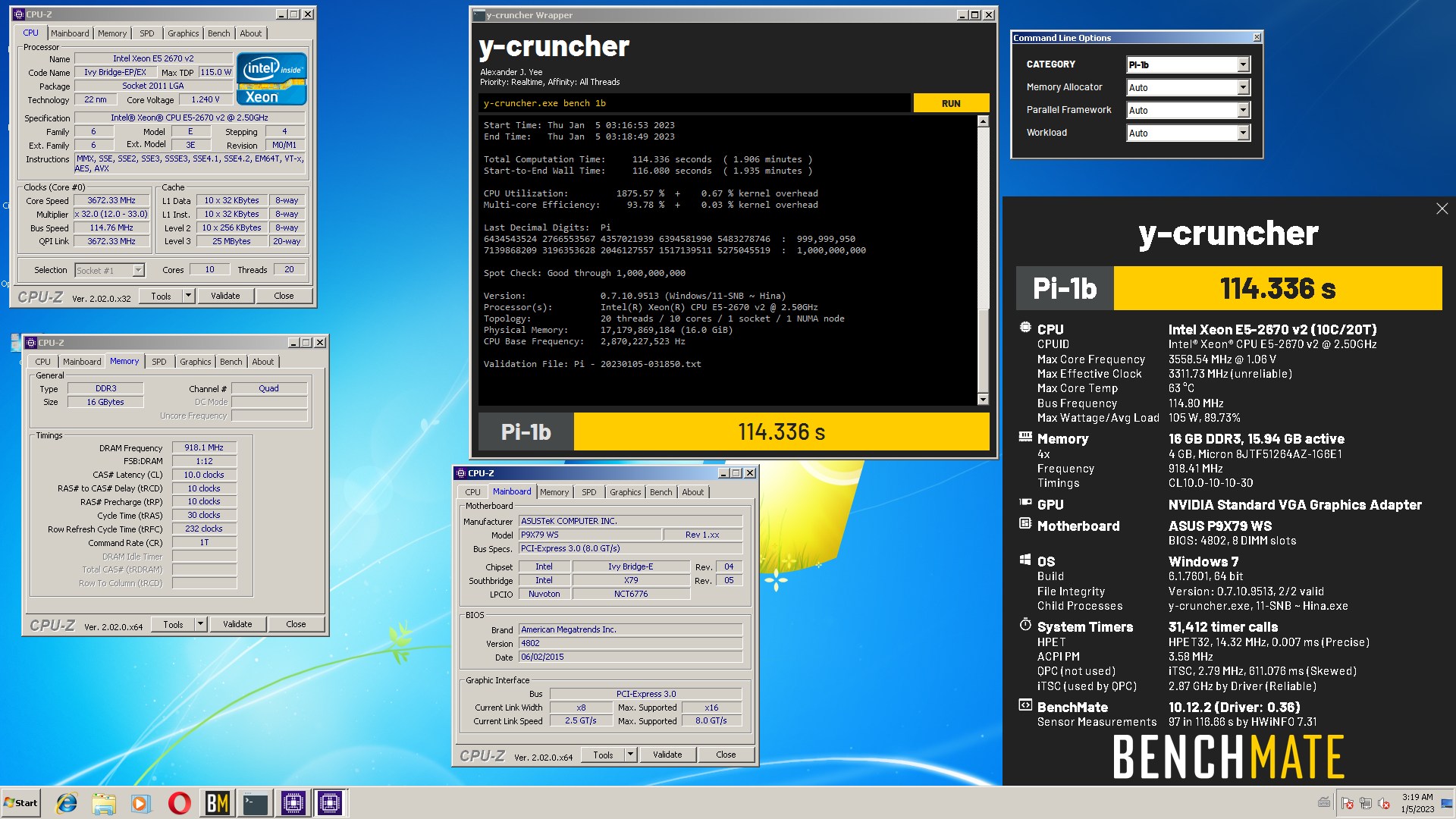Click Validate in the CPU tab window

(x=225, y=296)
